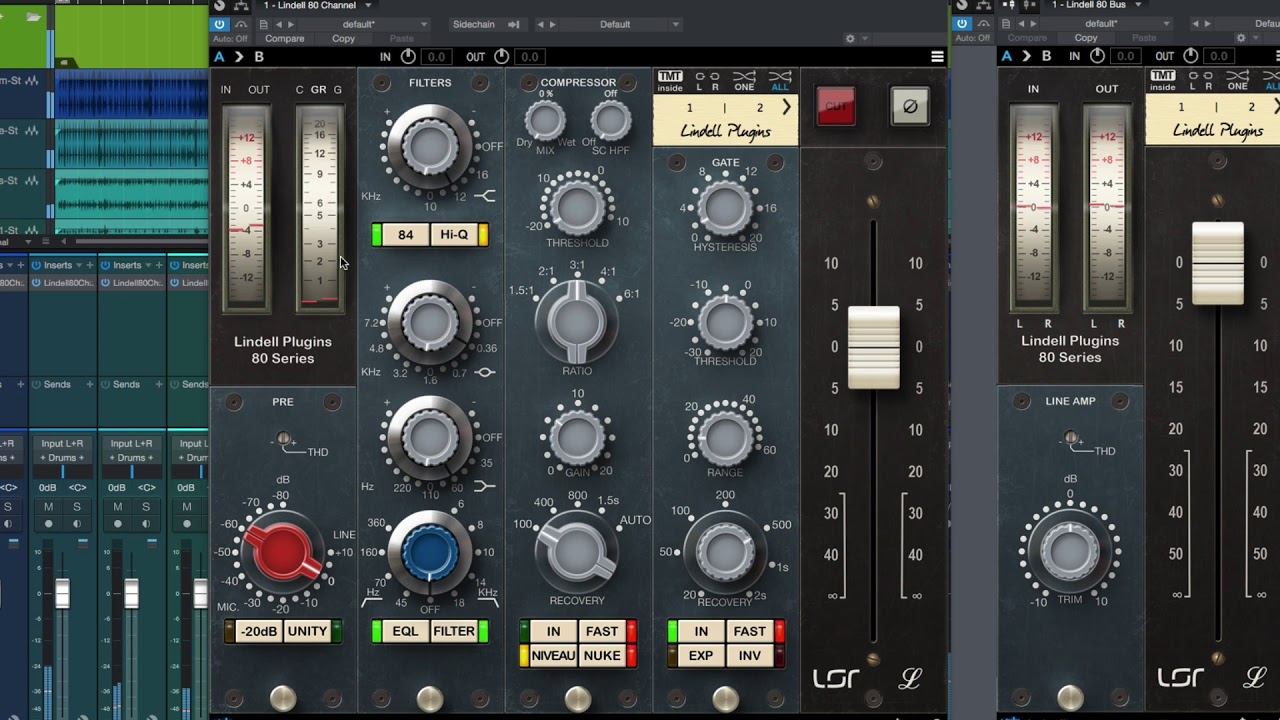Open the Channel plugin hamburger menu
Viewport: 1280px width, 720px height.
tap(937, 57)
